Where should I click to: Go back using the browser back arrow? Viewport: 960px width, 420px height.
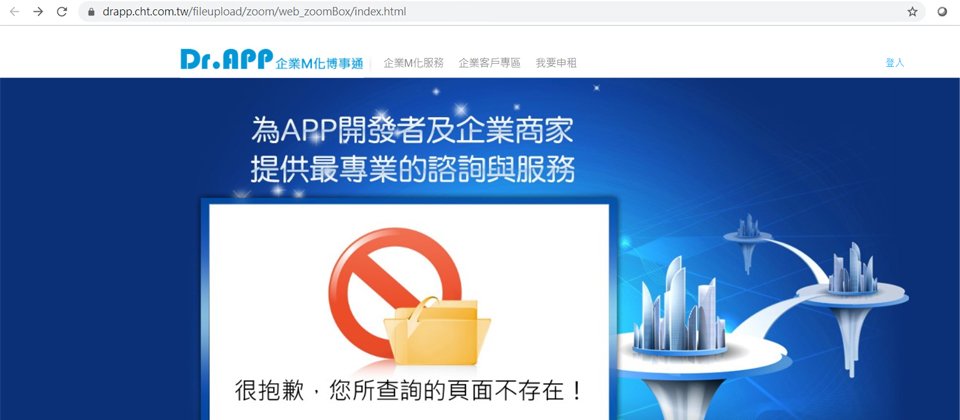[14, 12]
